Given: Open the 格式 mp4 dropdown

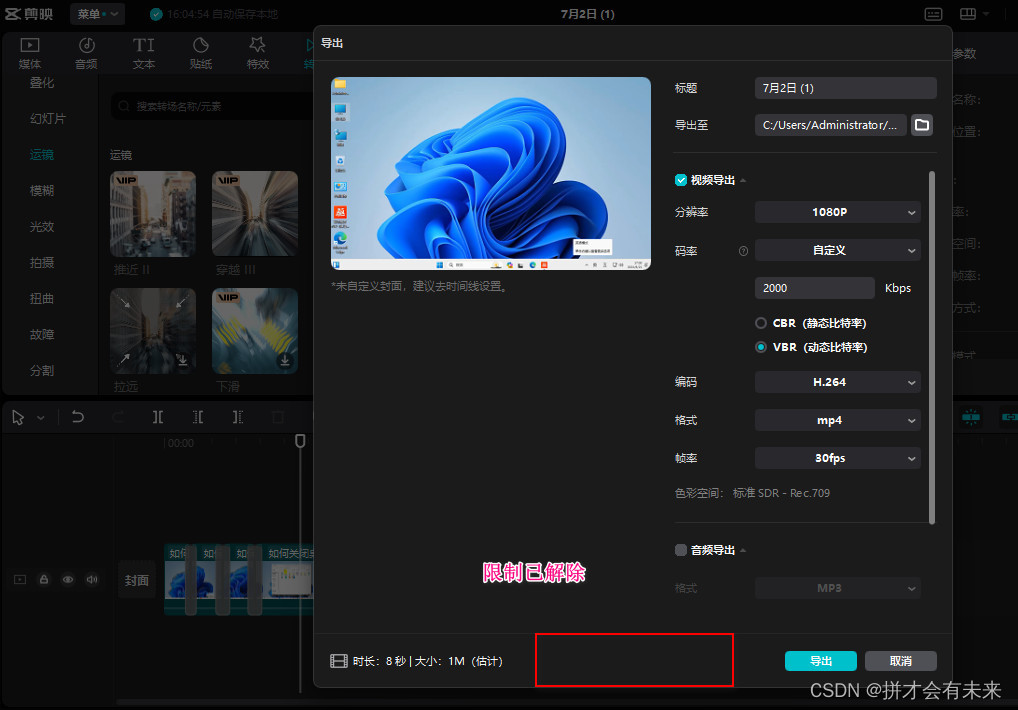Looking at the screenshot, I should coord(838,421).
